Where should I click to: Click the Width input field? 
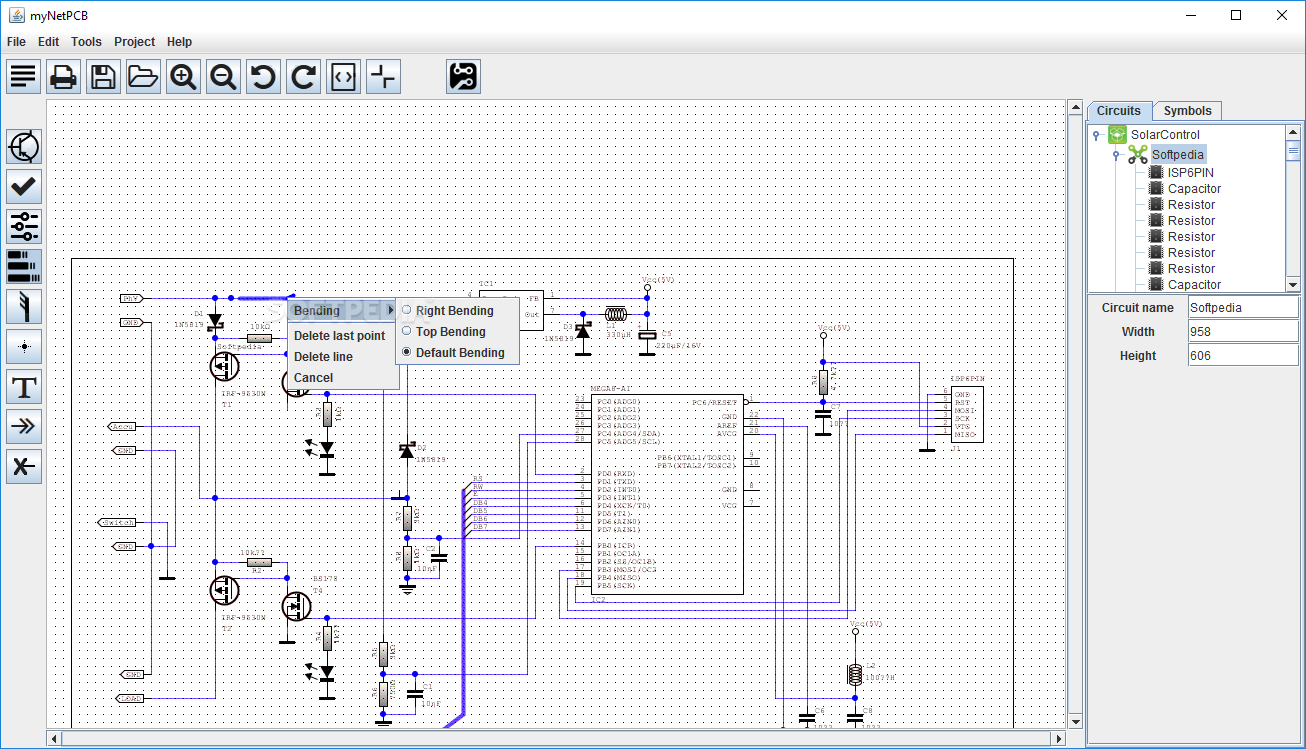[x=1242, y=332]
